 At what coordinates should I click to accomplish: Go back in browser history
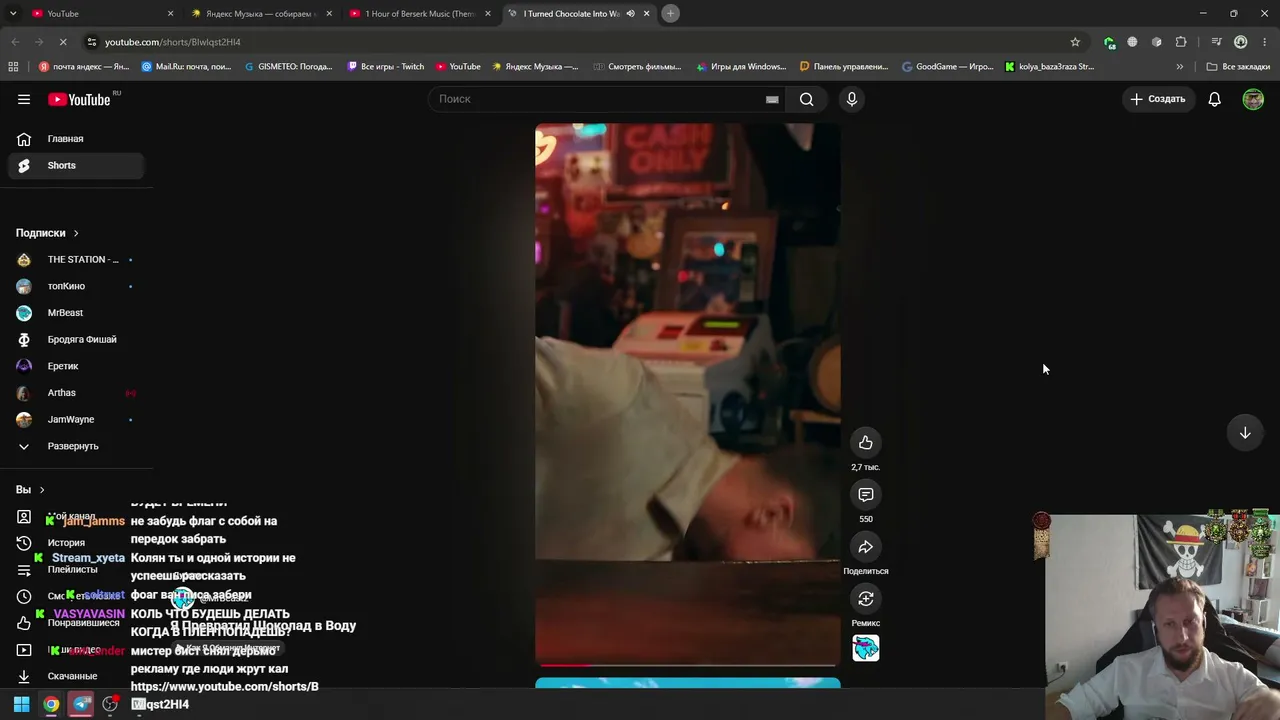[x=15, y=42]
